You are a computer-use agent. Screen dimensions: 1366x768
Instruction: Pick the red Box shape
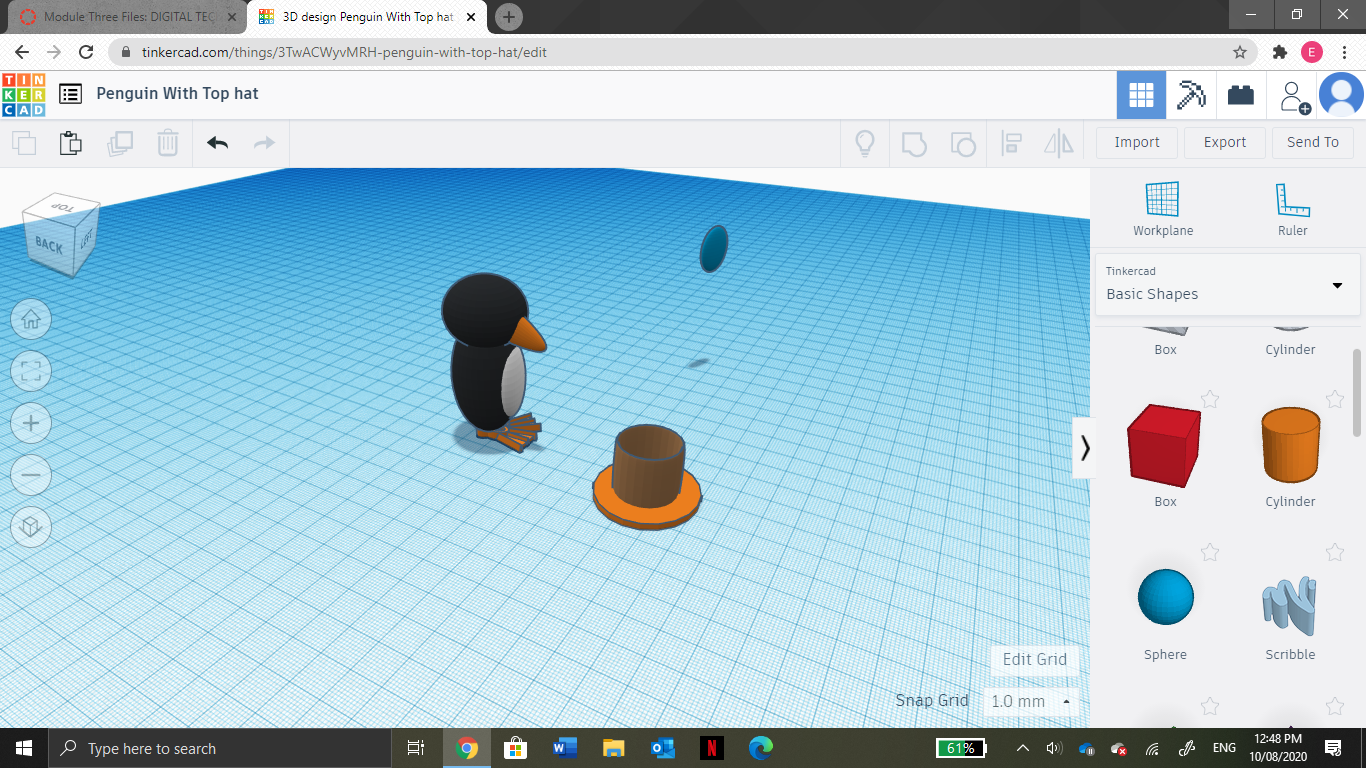(x=1164, y=445)
